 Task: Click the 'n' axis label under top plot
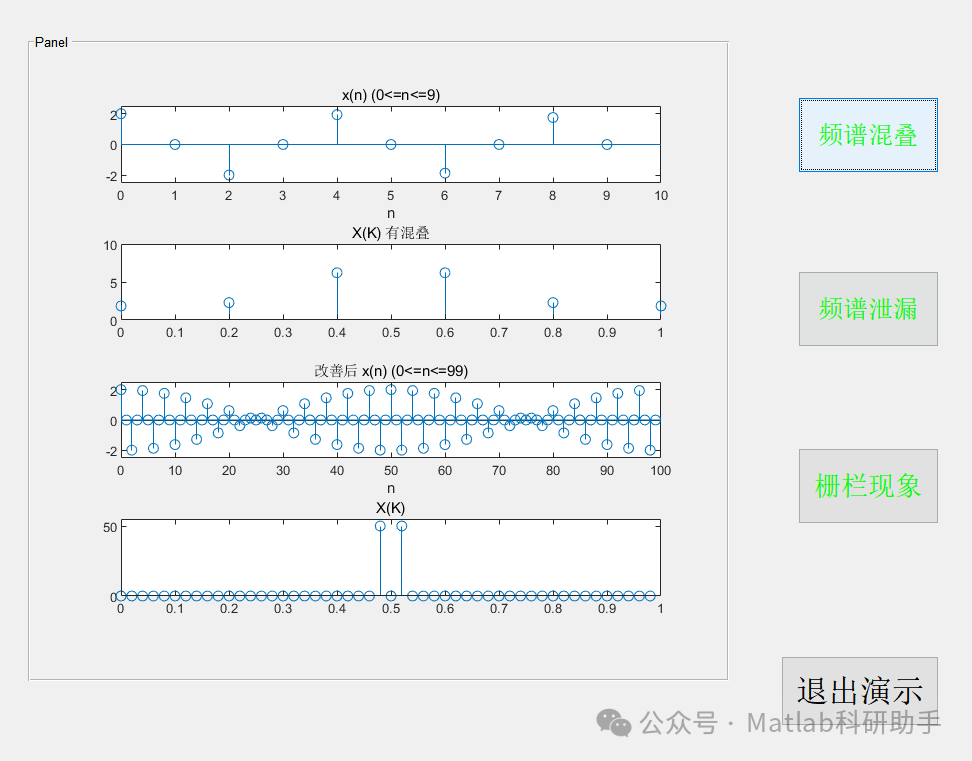point(391,214)
